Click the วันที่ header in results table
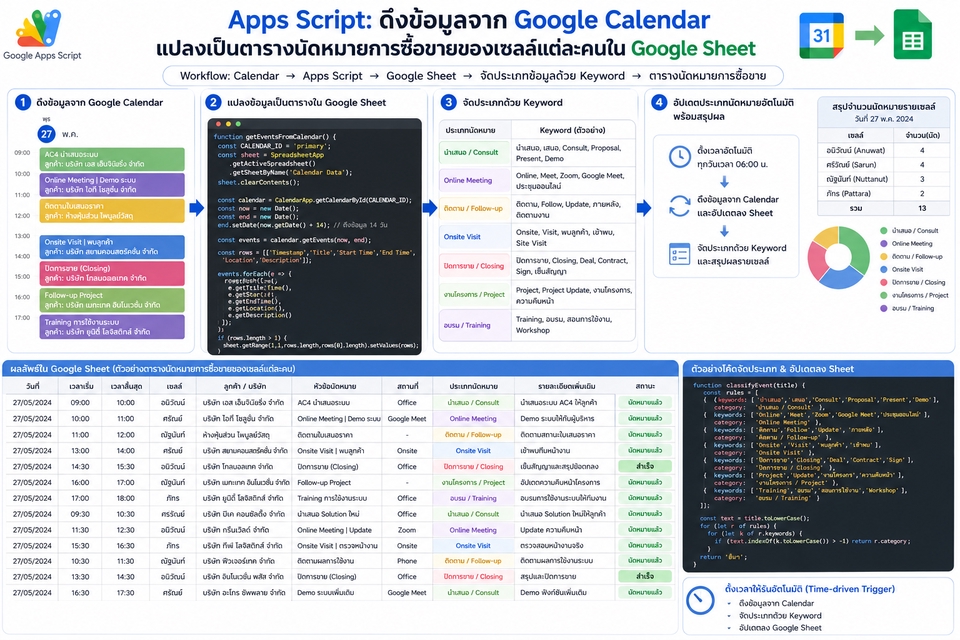The width and height of the screenshot is (960, 640). point(32,386)
